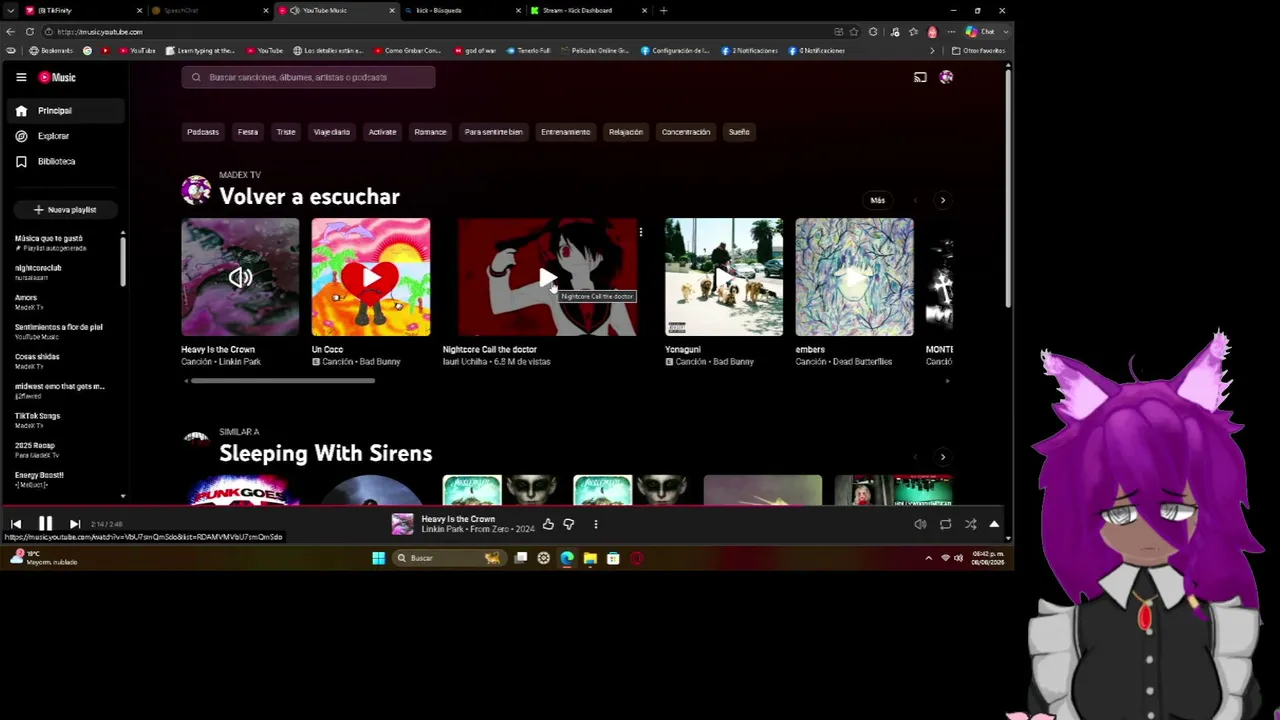The image size is (1280, 720).
Task: Select the Concentración chip
Action: tap(686, 132)
